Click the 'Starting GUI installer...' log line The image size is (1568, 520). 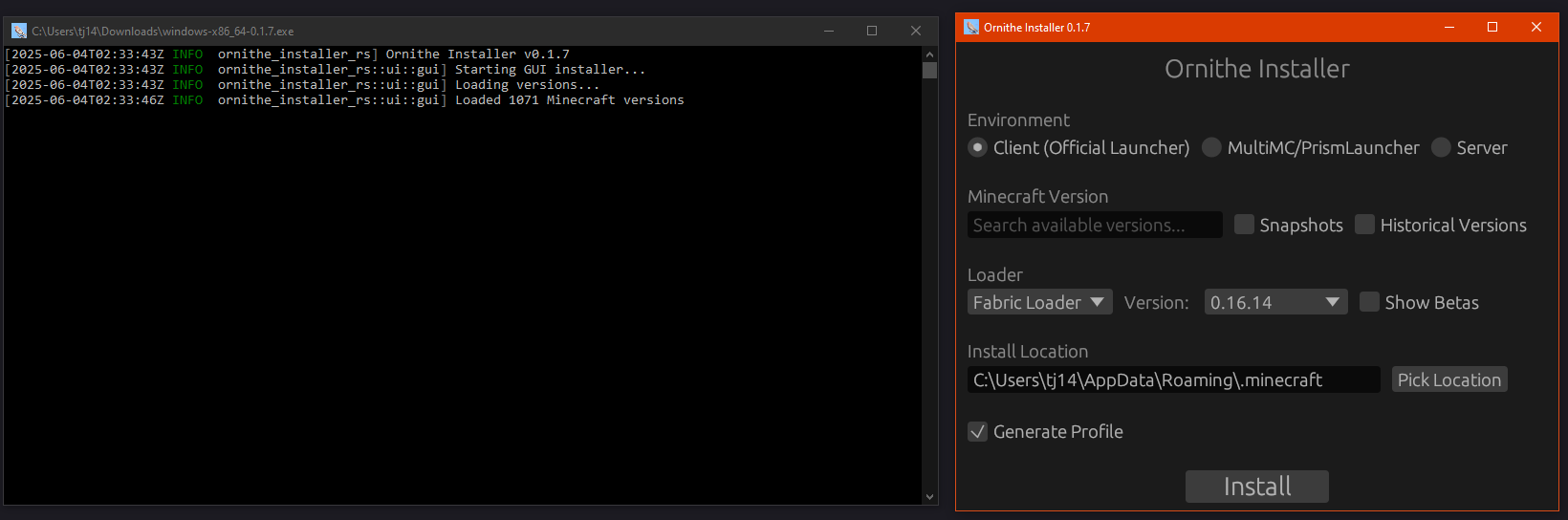tap(325, 70)
